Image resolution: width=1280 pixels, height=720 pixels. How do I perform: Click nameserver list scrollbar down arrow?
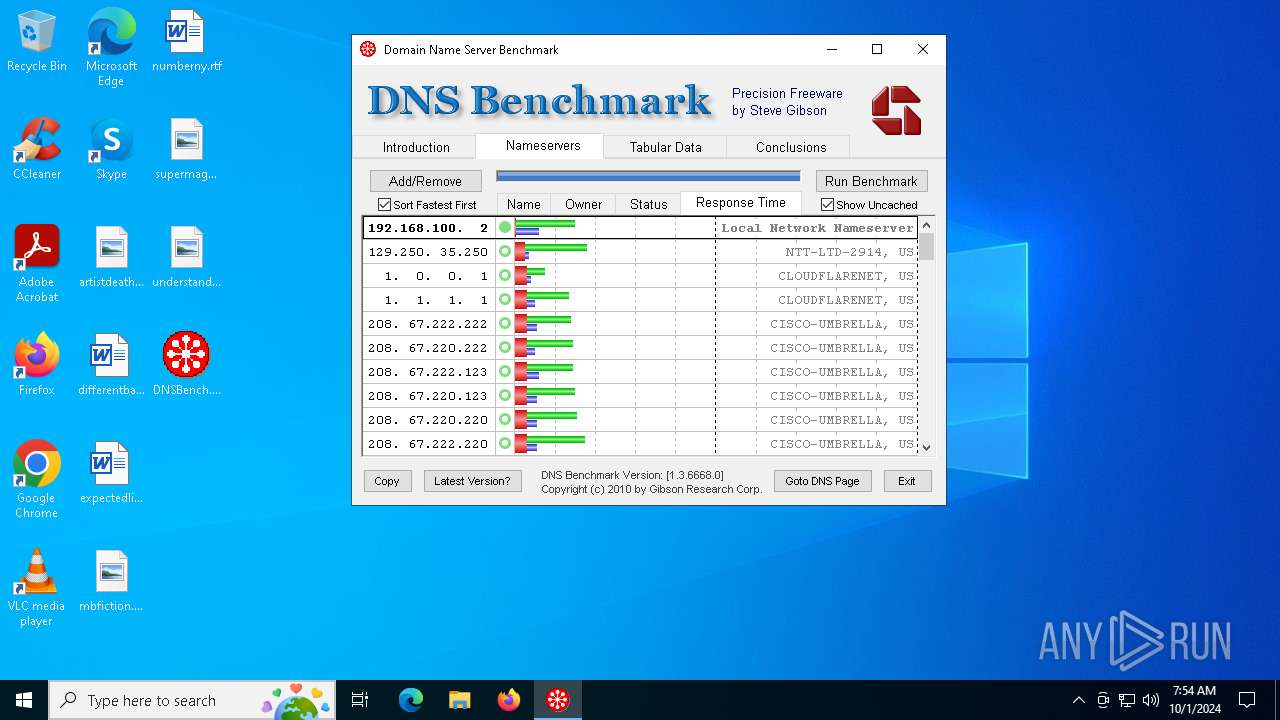(x=926, y=447)
